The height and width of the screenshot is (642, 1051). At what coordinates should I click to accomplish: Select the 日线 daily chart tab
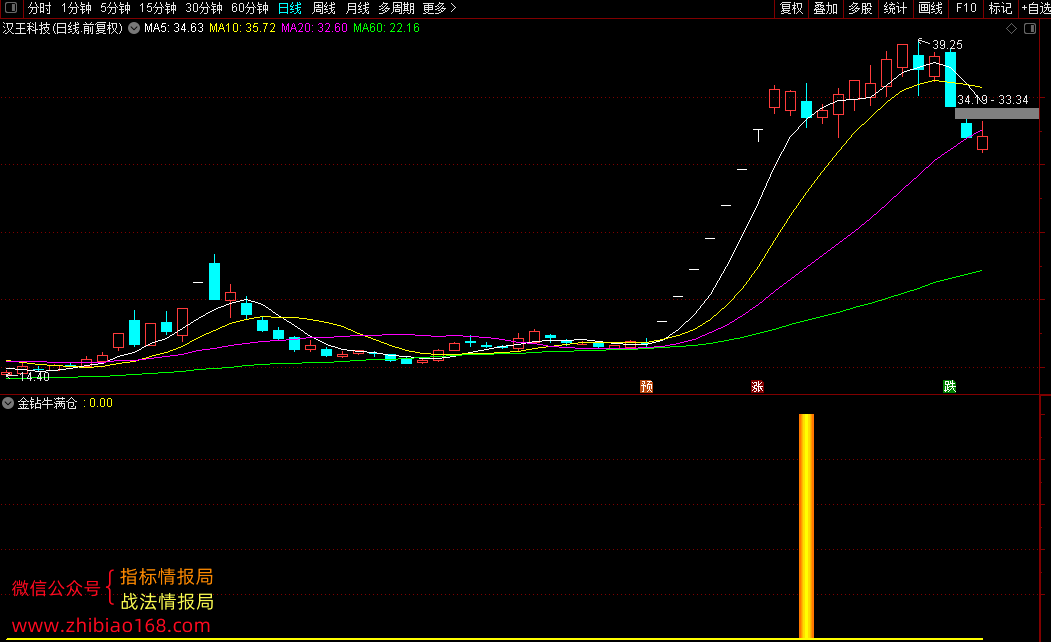click(290, 8)
